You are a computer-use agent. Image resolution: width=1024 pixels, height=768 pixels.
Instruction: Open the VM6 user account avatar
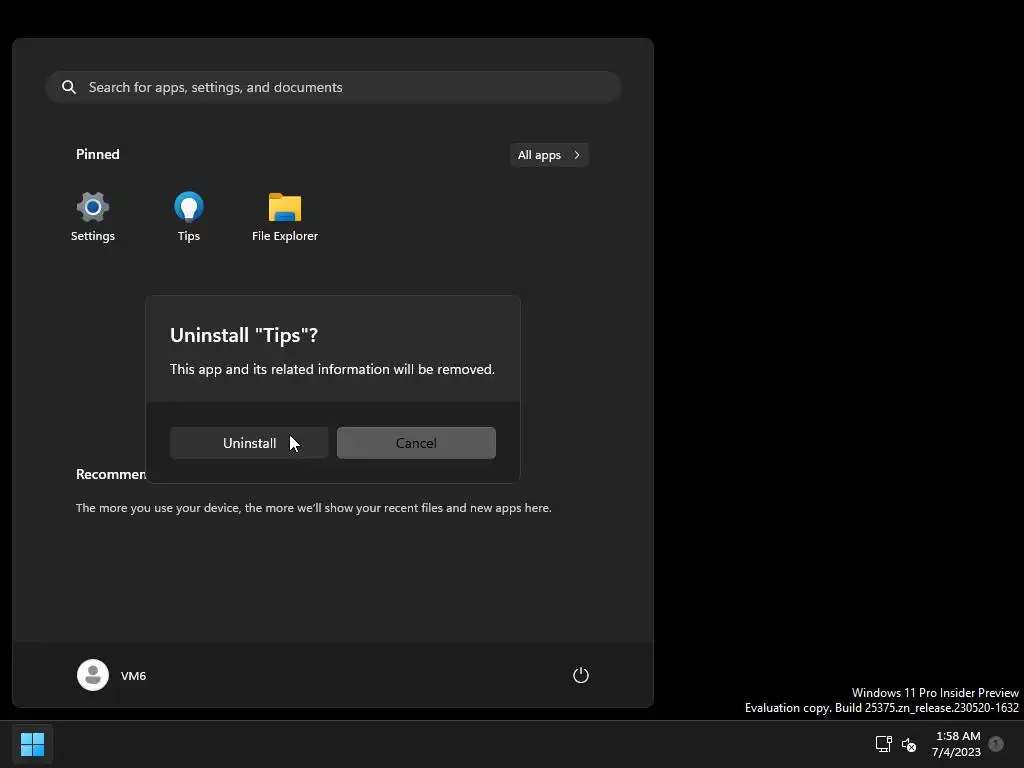[x=93, y=675]
